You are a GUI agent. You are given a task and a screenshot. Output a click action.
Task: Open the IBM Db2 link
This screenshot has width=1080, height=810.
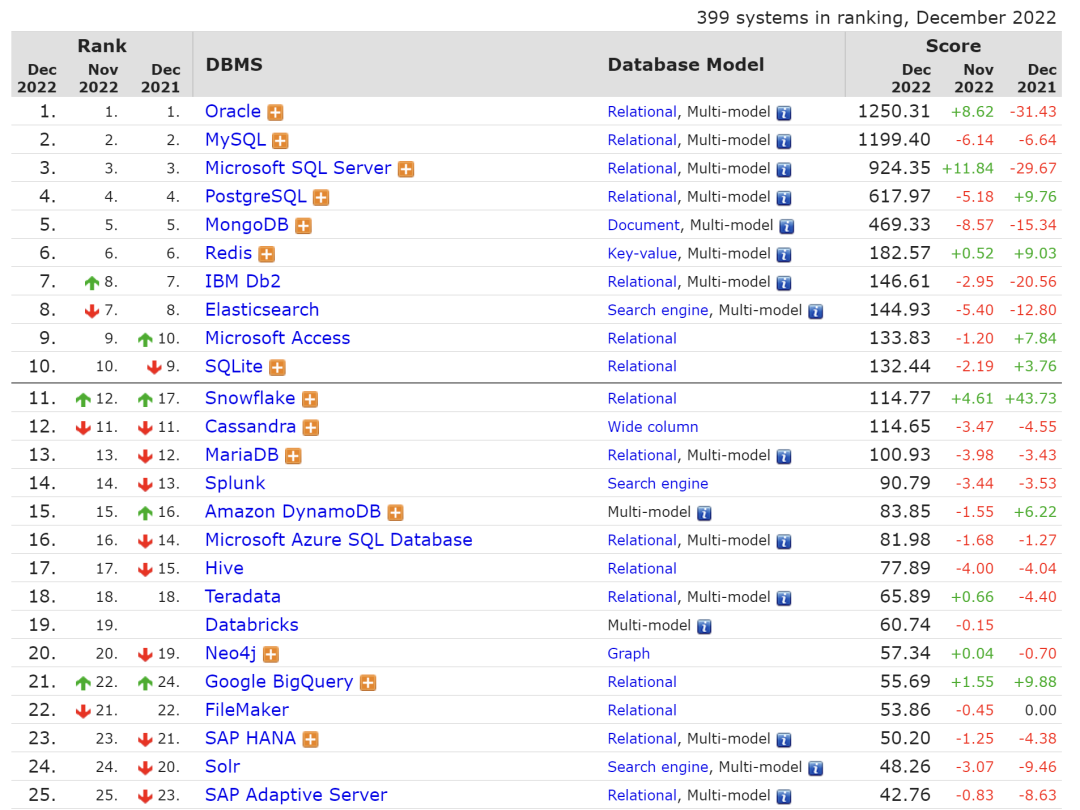[242, 281]
